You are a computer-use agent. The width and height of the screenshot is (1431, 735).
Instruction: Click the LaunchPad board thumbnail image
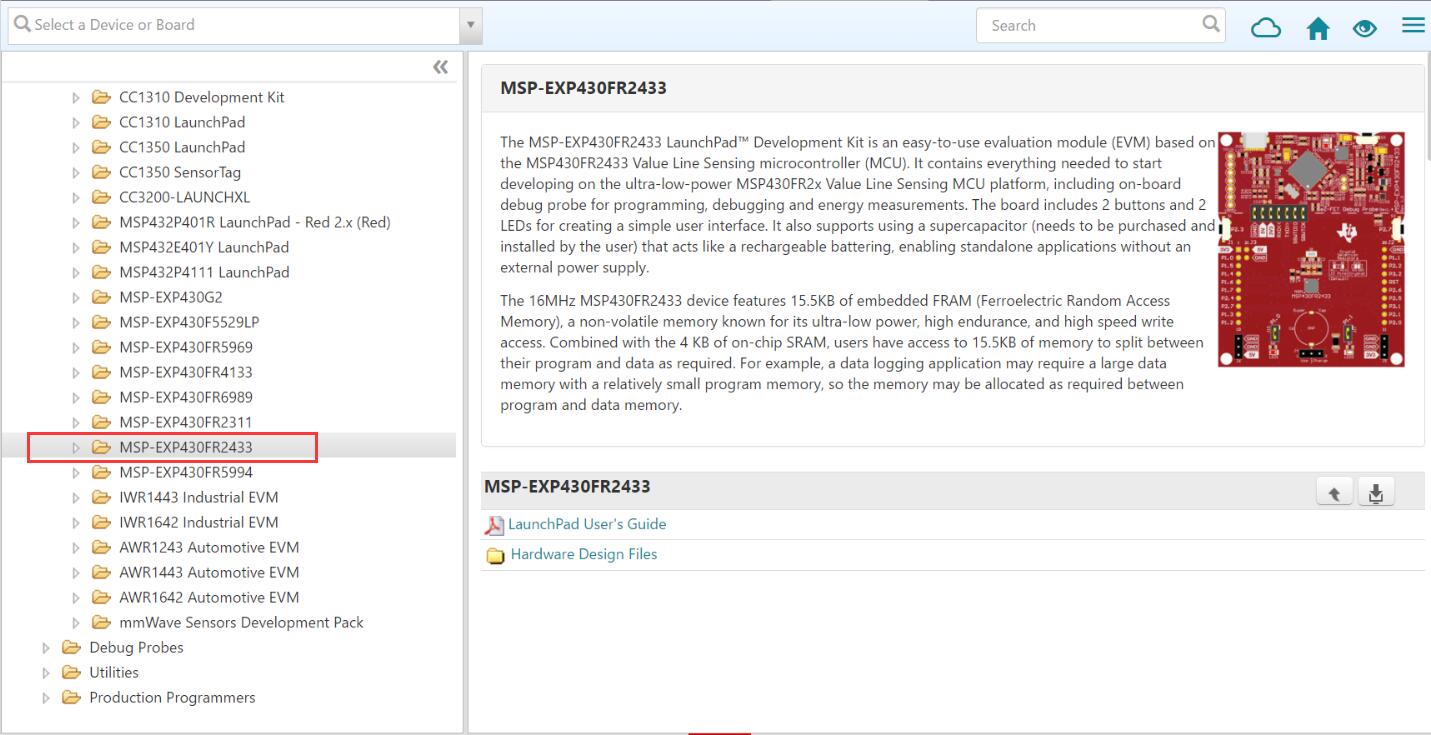tap(1311, 249)
